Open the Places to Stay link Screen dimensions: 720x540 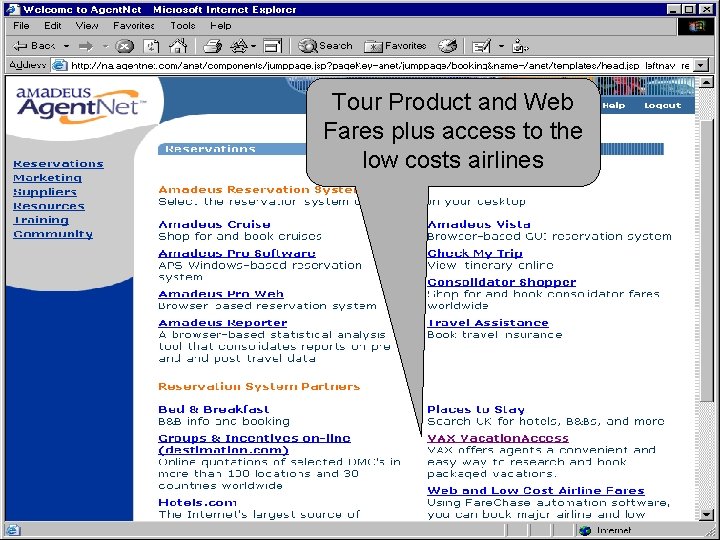point(476,410)
